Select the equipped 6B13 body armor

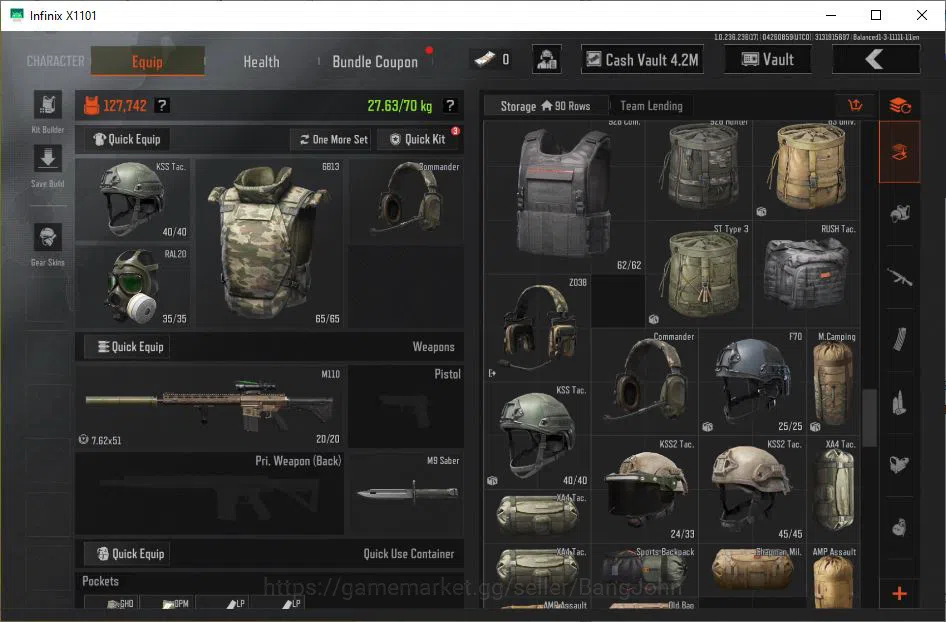(269, 243)
